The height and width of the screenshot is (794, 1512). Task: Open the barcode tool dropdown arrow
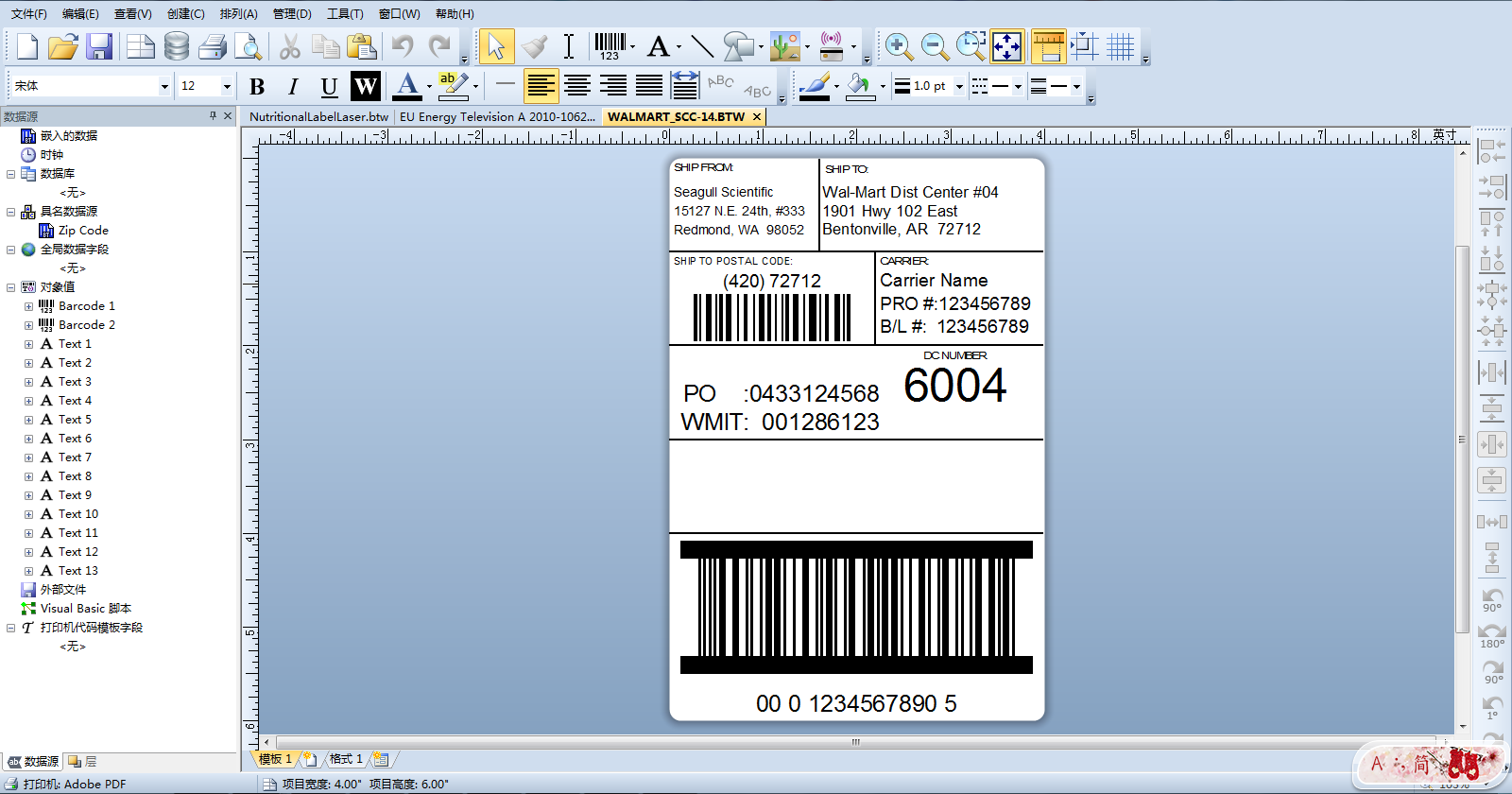tap(632, 46)
